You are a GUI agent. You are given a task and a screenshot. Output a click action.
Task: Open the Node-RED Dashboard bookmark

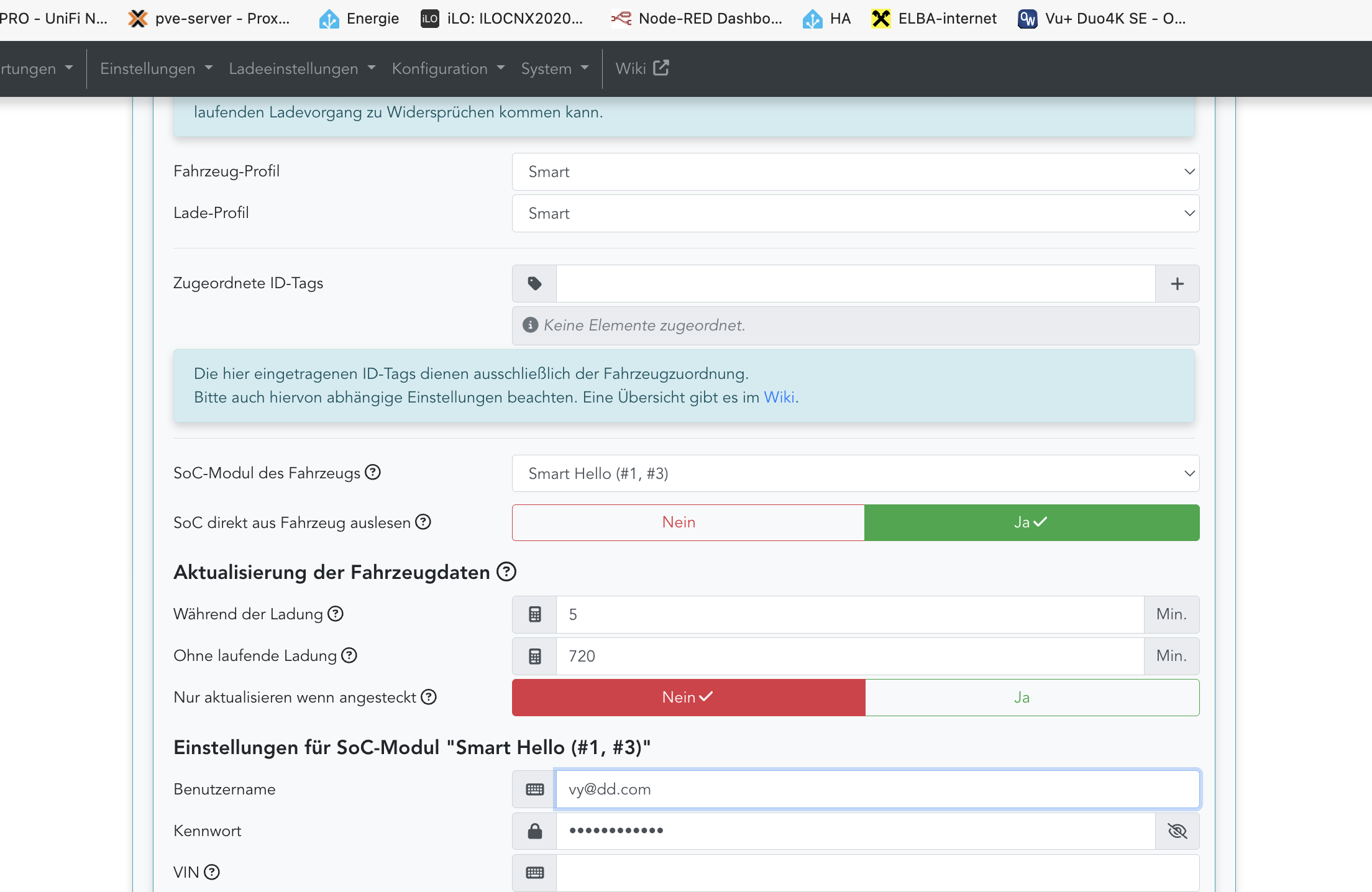[x=697, y=19]
